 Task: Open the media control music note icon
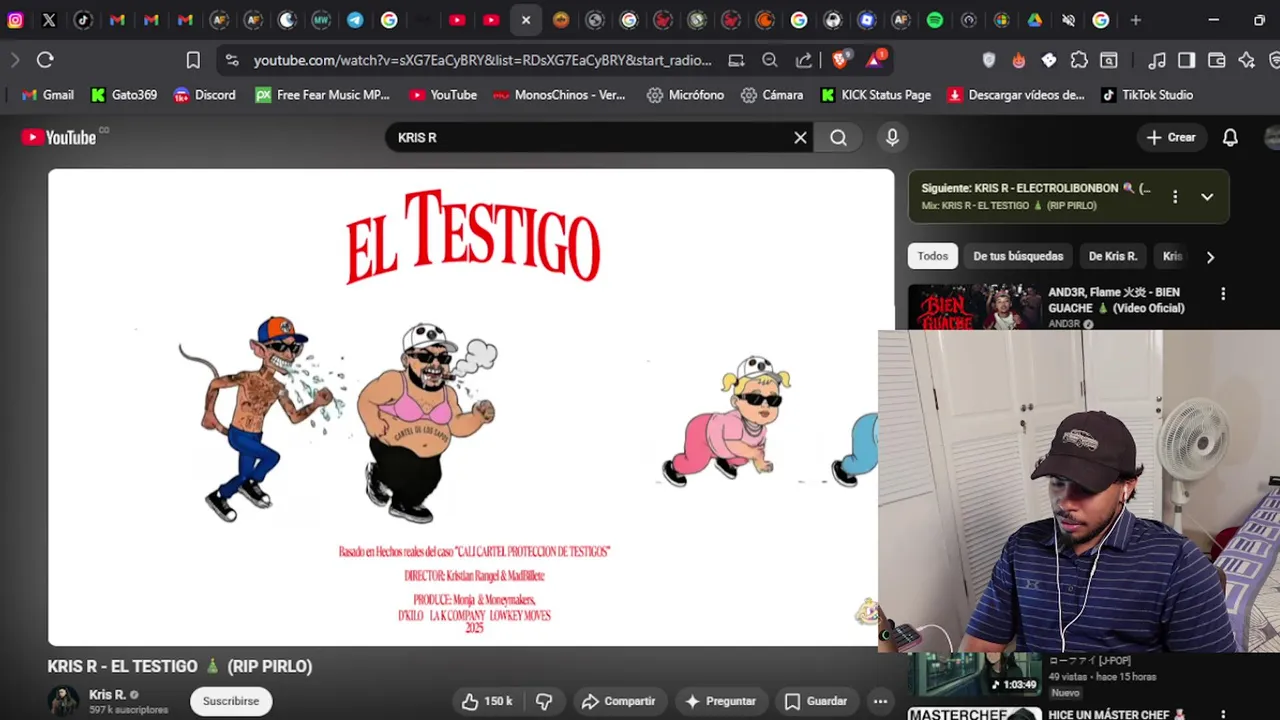click(x=1157, y=60)
